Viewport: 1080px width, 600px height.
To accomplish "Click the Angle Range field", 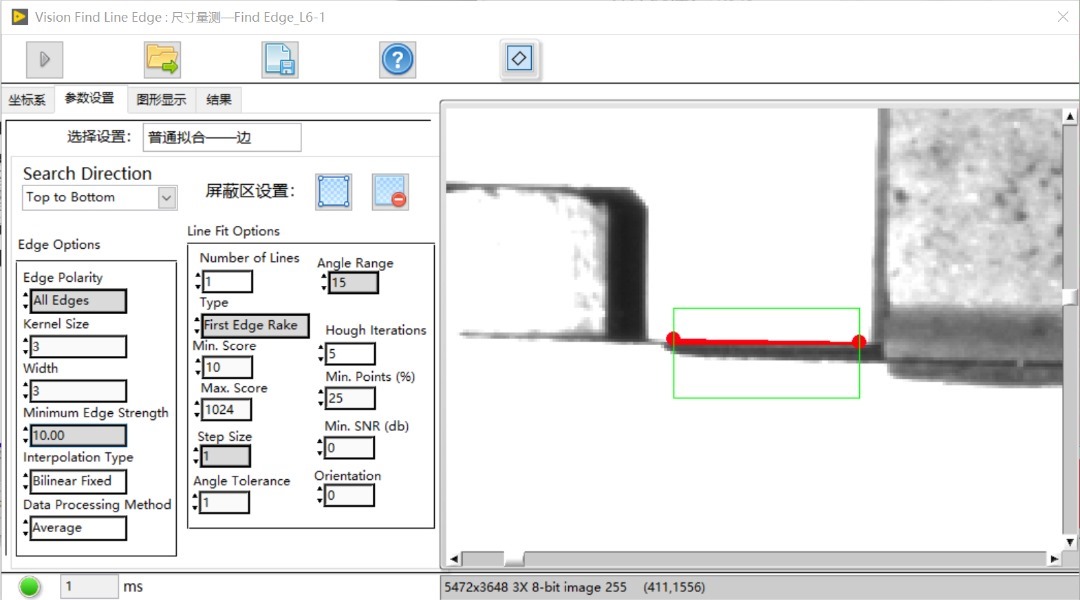I will (x=353, y=282).
